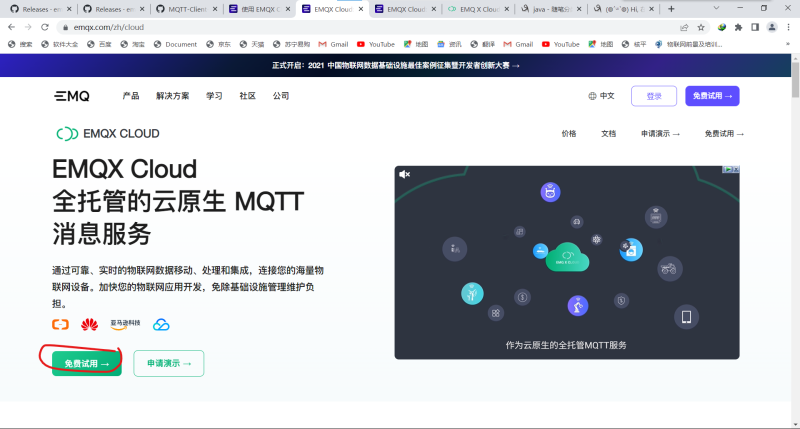This screenshot has width=800, height=429.
Task: Open the 产品 nav menu
Action: (x=131, y=96)
